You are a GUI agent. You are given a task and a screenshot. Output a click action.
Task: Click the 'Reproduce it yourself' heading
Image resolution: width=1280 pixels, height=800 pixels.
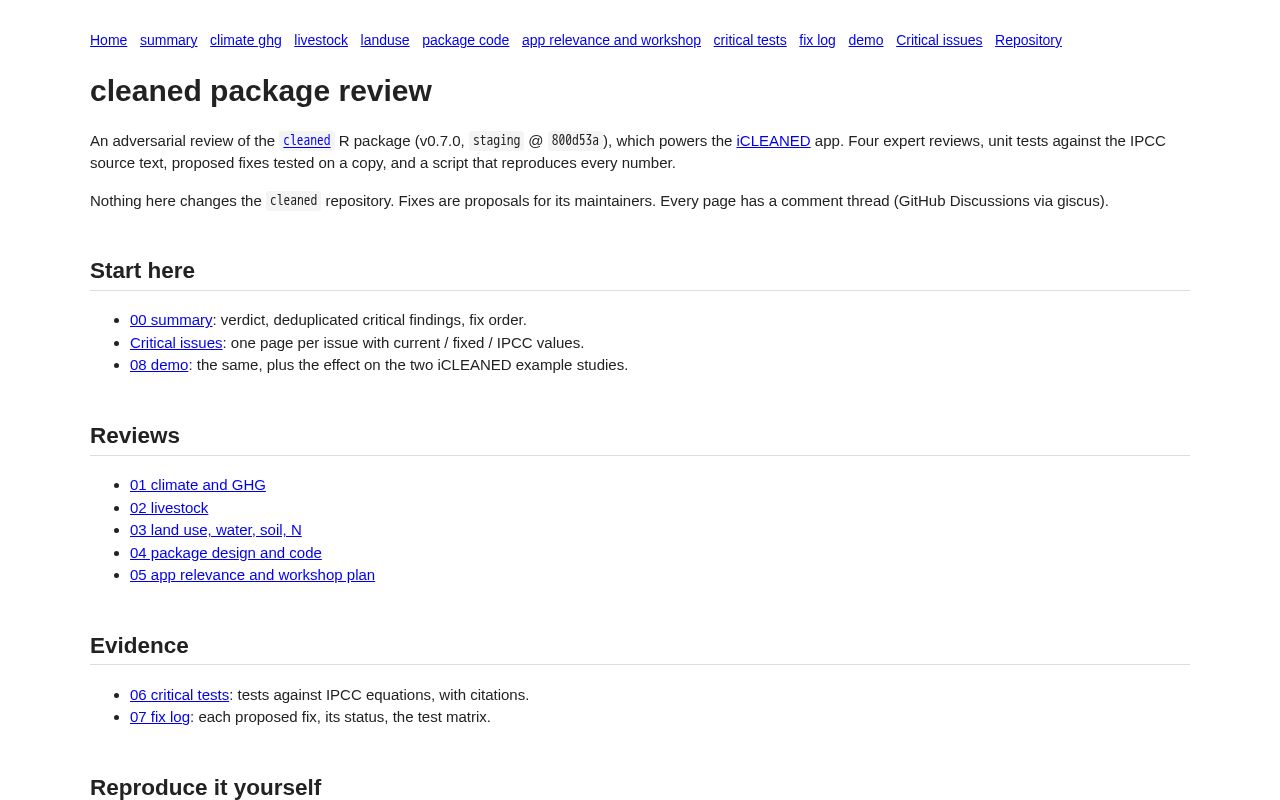click(205, 788)
